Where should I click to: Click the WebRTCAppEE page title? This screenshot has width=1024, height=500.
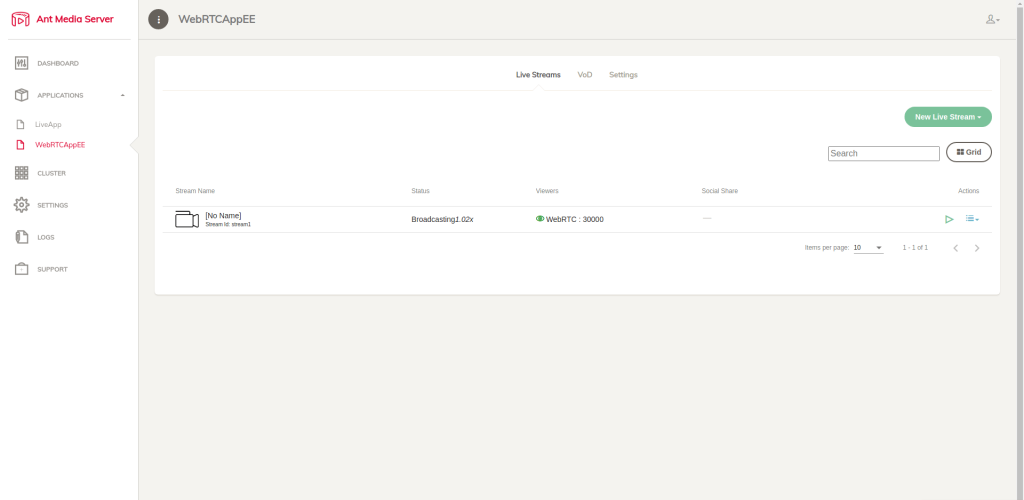point(217,20)
